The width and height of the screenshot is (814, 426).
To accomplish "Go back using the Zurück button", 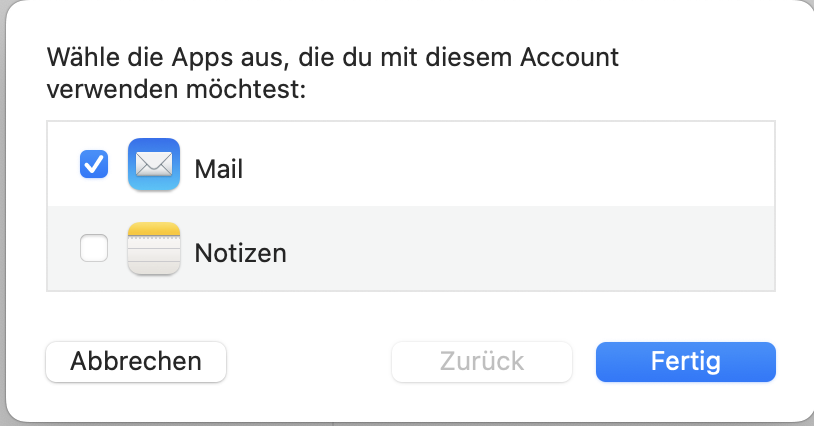I will pyautogui.click(x=482, y=361).
